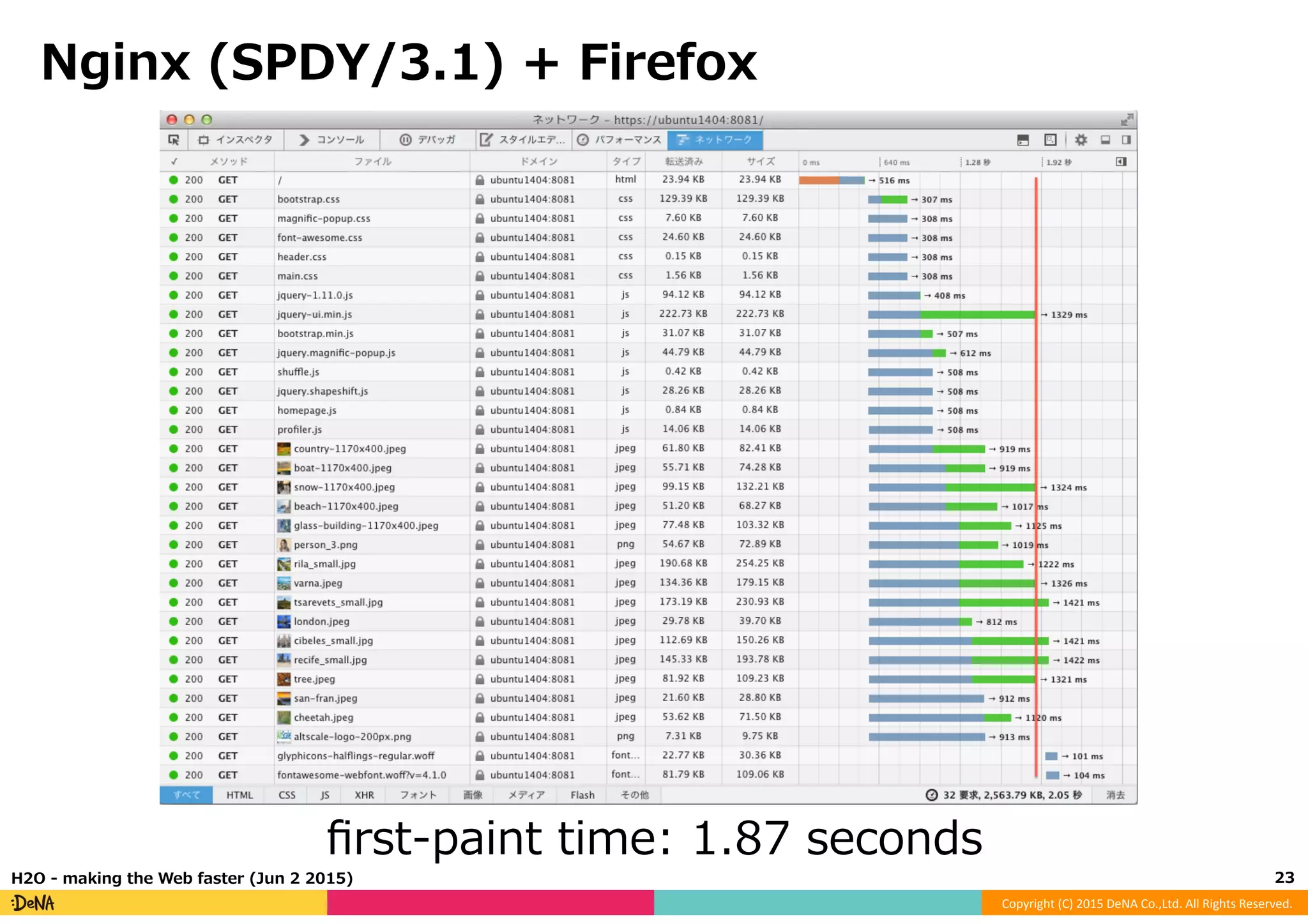
Task: Click the responsive design mode icon
Action: (x=1051, y=140)
